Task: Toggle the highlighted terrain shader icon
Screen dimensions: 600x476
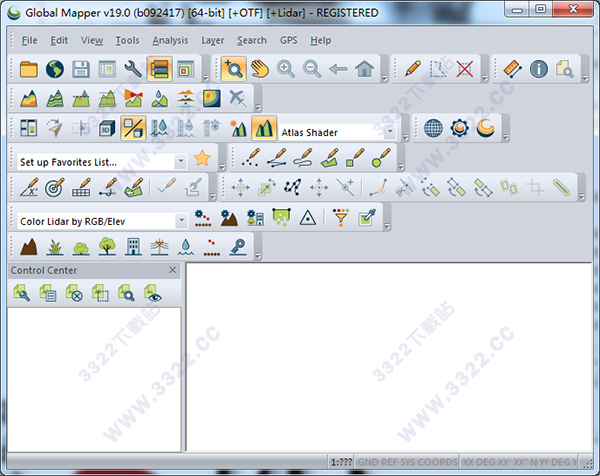Action: coord(264,128)
